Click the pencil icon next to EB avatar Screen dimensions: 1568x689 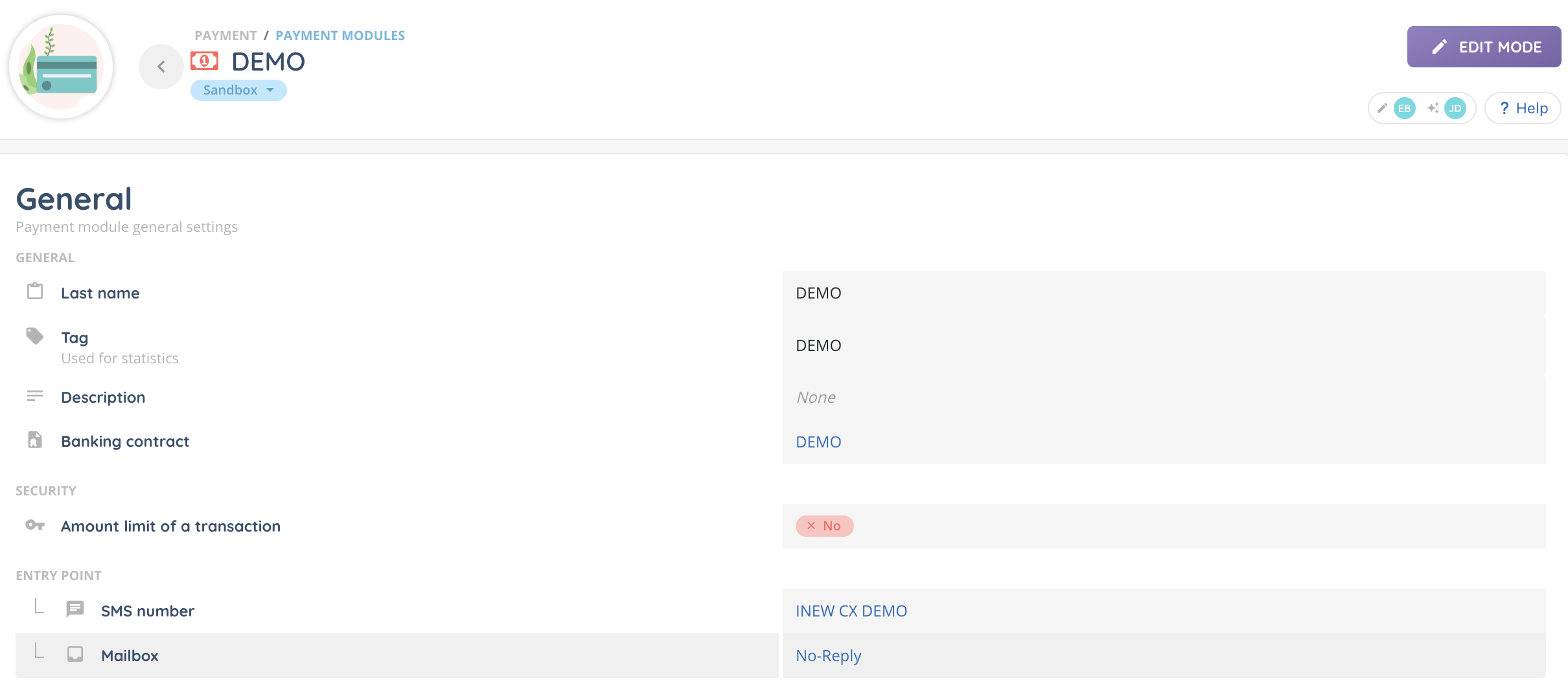1382,108
